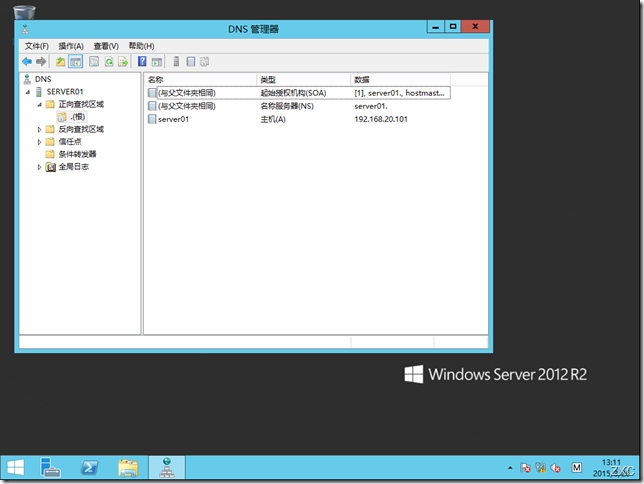This screenshot has height=484, width=644.
Task: Select the DNS root tree item
Action: 43,79
